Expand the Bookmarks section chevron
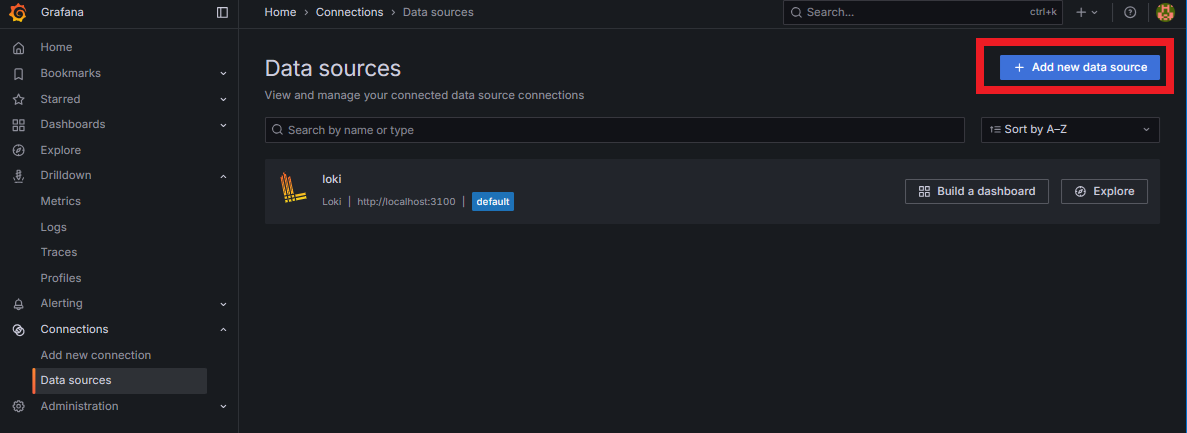1187x433 pixels. pos(223,73)
